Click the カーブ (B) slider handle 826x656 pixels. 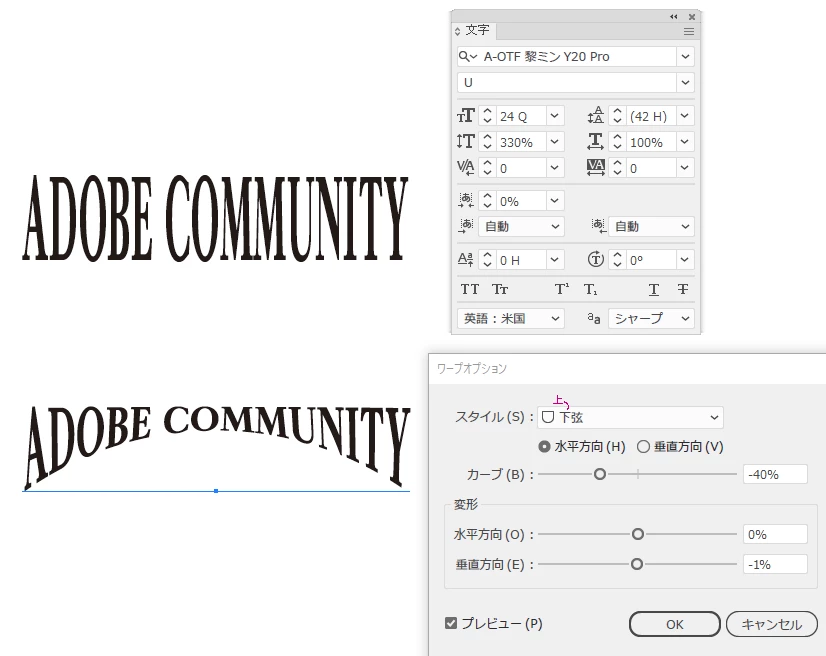tap(599, 474)
